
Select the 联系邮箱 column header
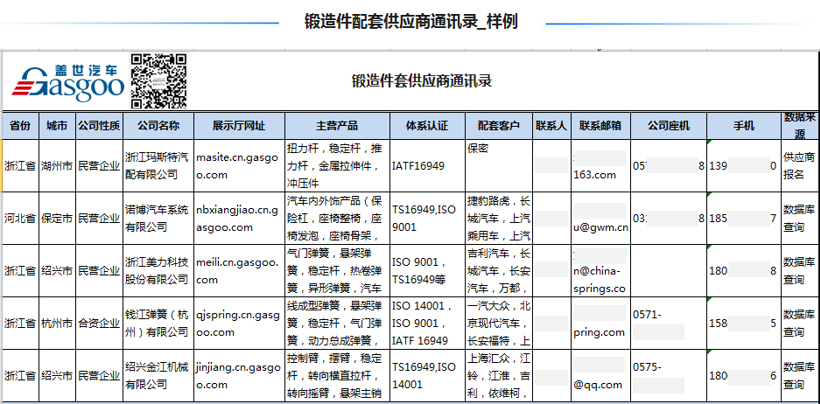[600, 126]
